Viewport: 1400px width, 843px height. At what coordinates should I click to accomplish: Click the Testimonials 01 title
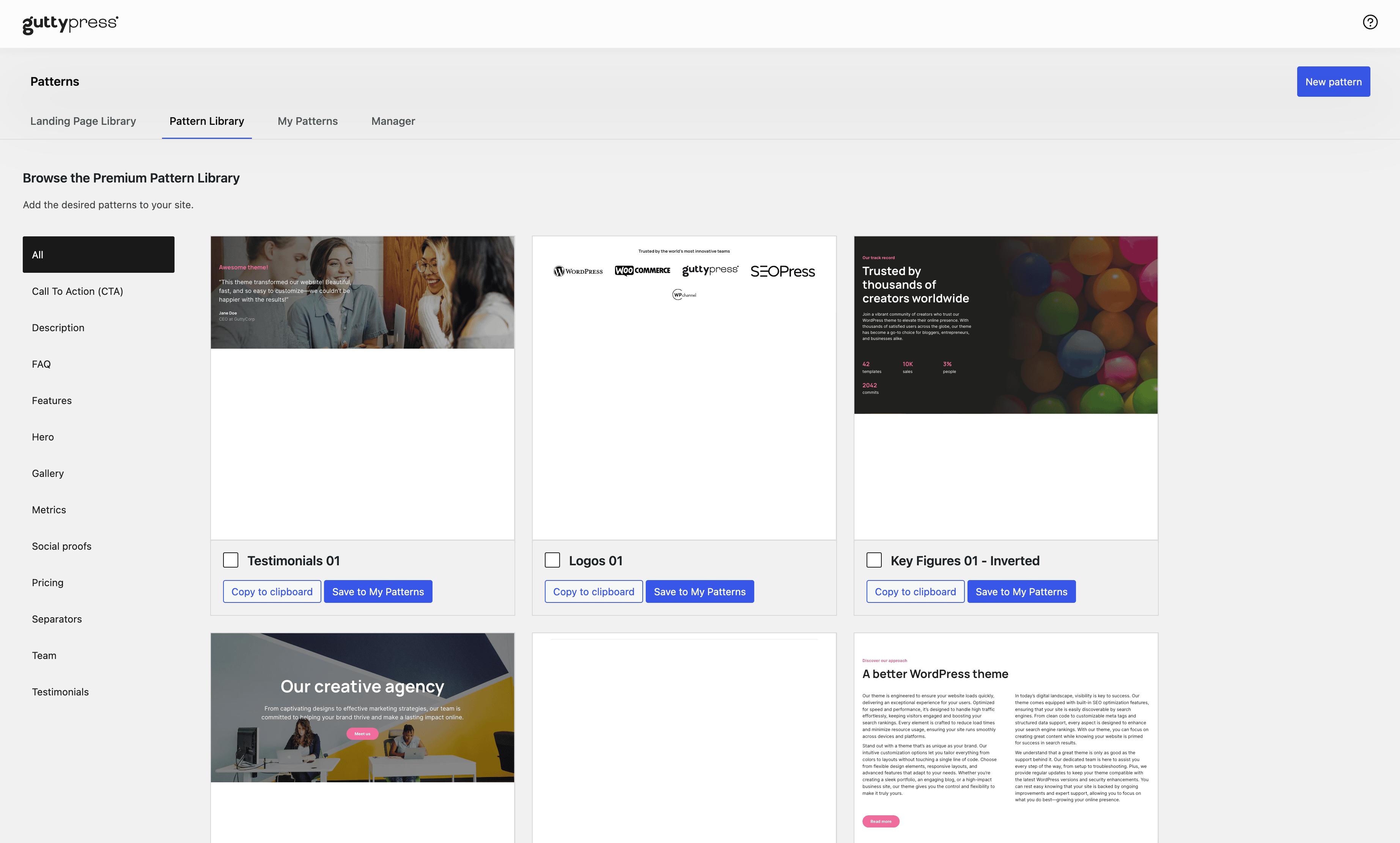(293, 561)
